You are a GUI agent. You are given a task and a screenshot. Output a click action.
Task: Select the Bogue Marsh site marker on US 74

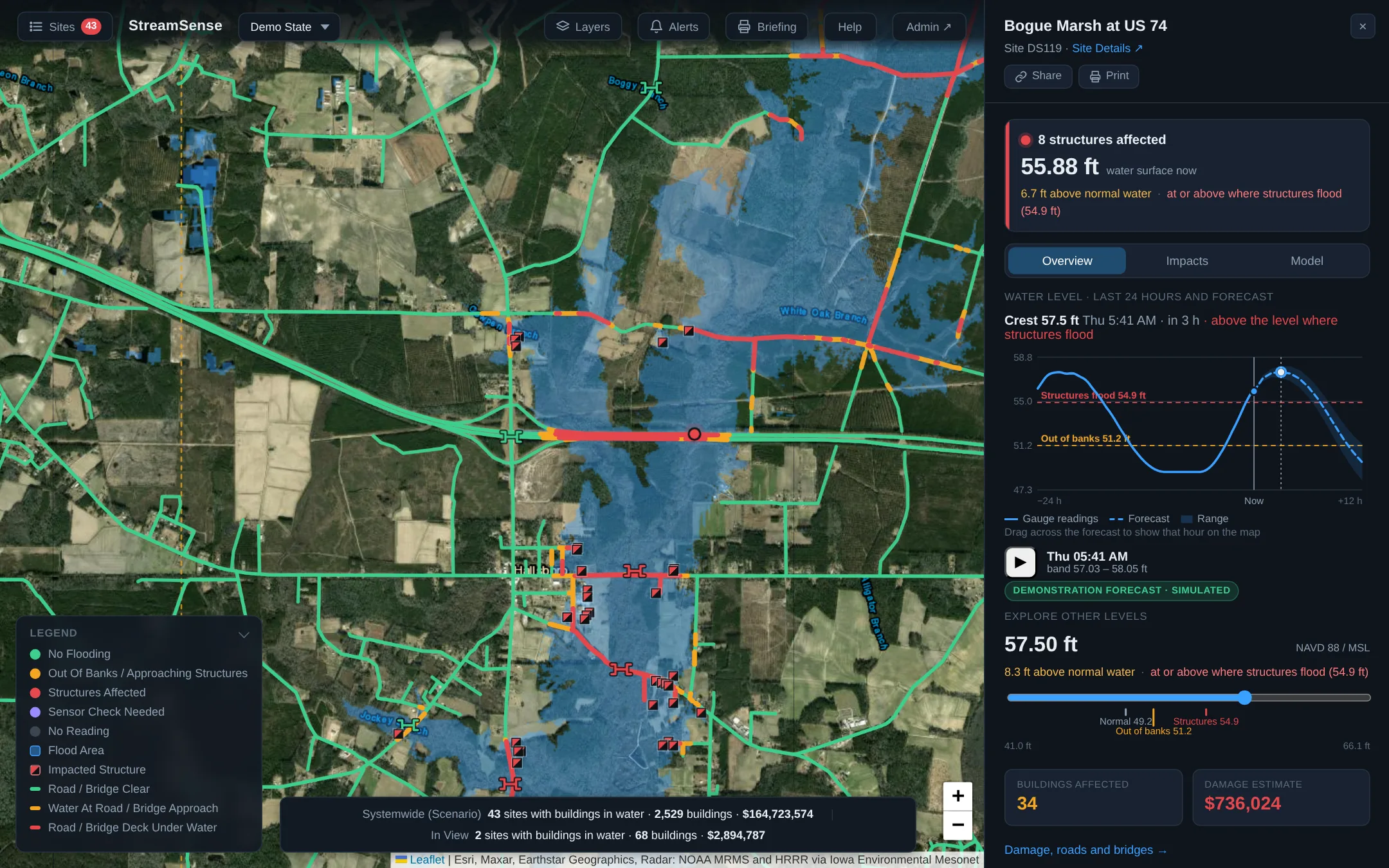click(x=694, y=435)
